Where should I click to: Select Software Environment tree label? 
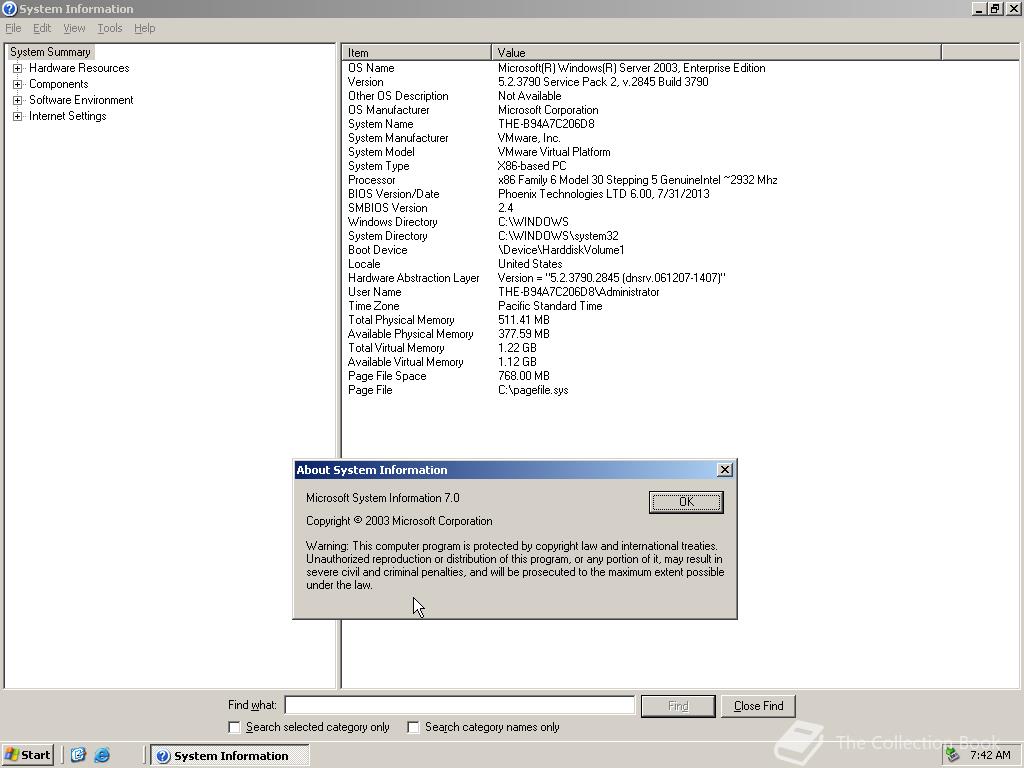tap(81, 100)
